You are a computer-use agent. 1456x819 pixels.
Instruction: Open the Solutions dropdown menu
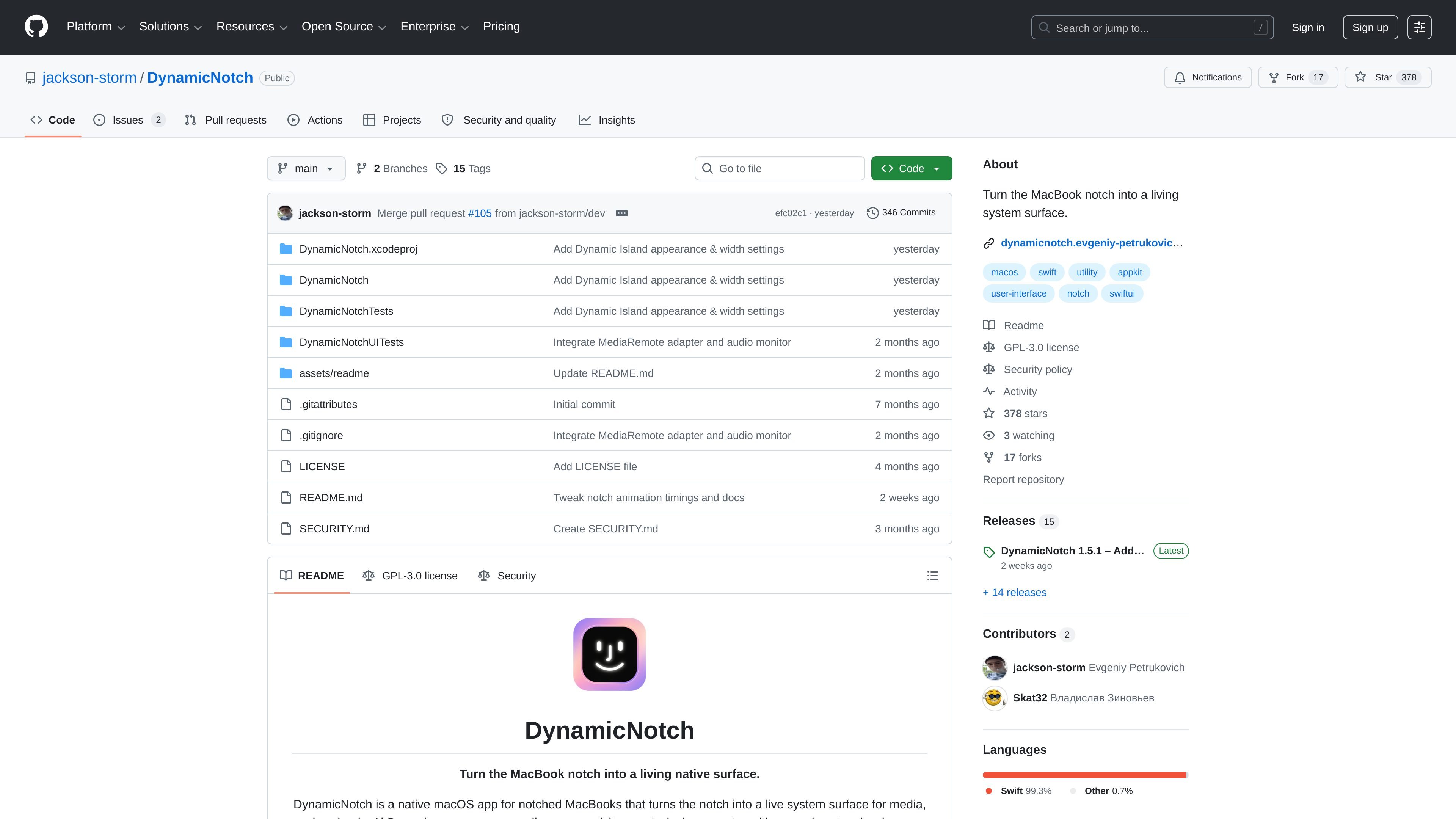[170, 27]
